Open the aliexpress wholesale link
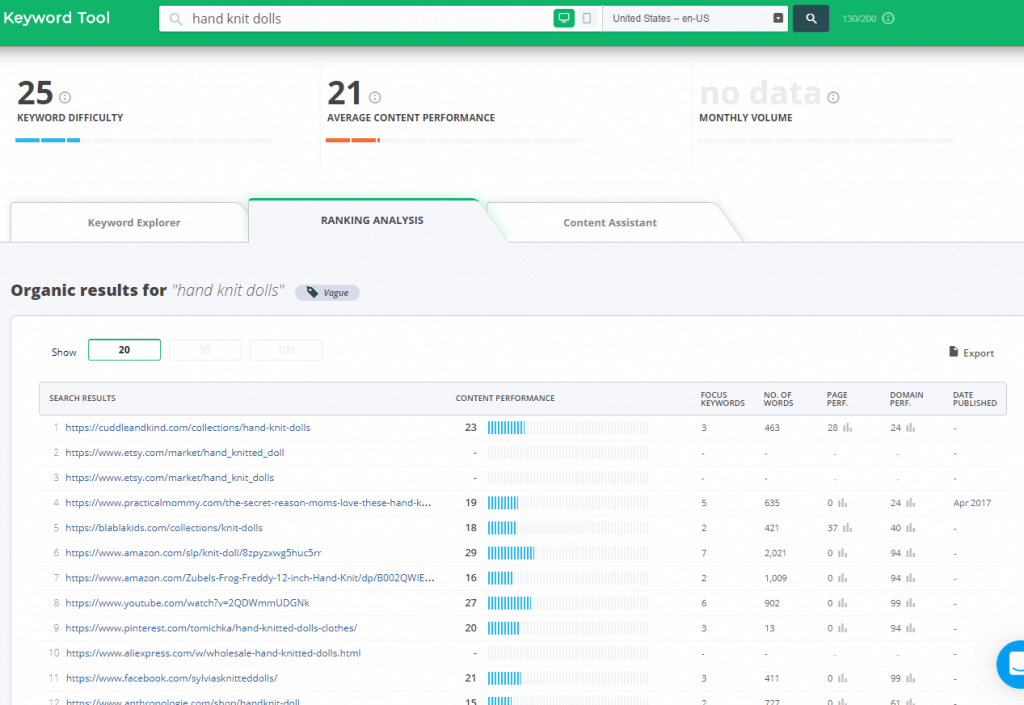 click(213, 653)
